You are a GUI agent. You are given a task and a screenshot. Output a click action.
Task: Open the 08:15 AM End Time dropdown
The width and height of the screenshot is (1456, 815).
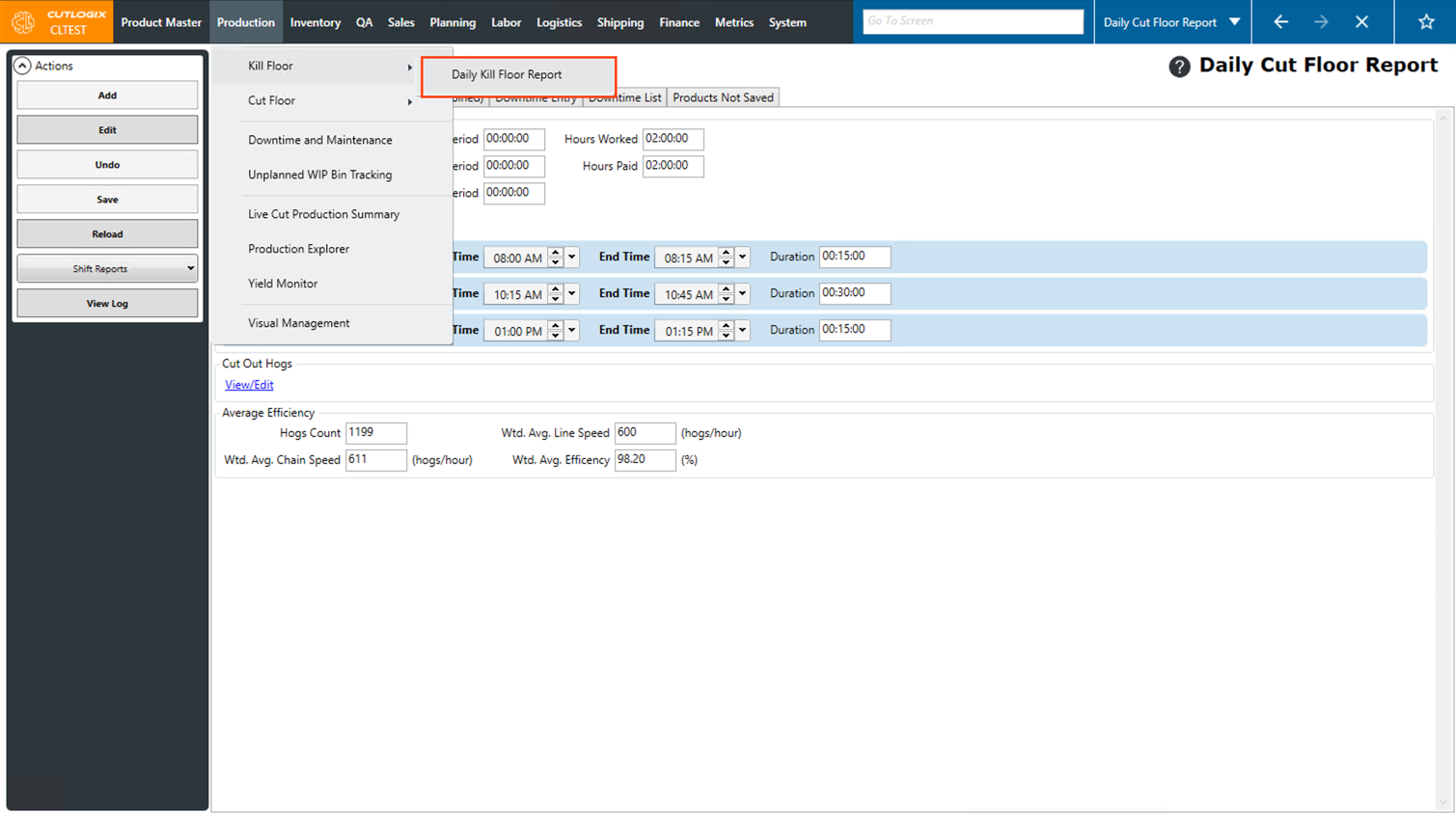coord(742,258)
